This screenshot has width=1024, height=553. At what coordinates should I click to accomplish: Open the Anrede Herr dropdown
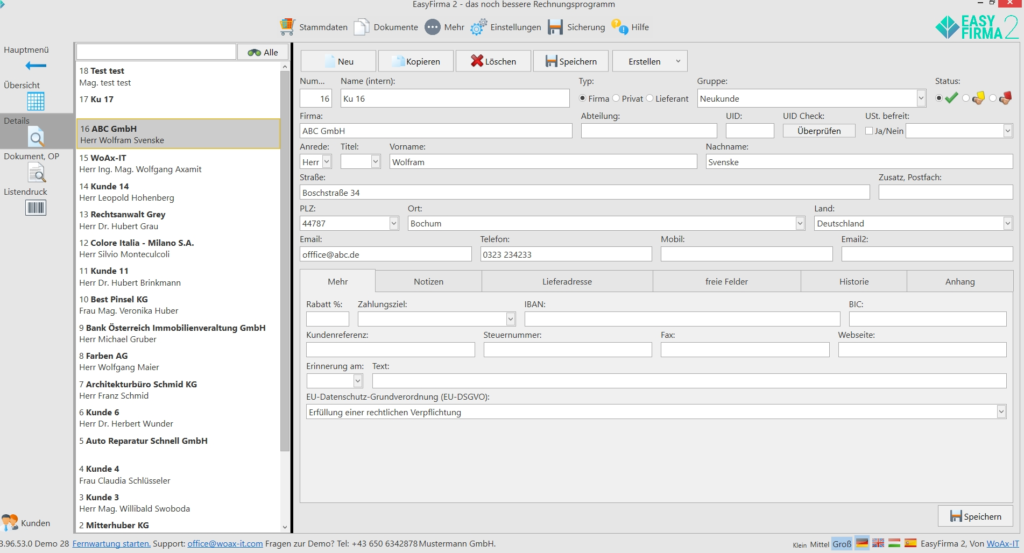pos(327,162)
